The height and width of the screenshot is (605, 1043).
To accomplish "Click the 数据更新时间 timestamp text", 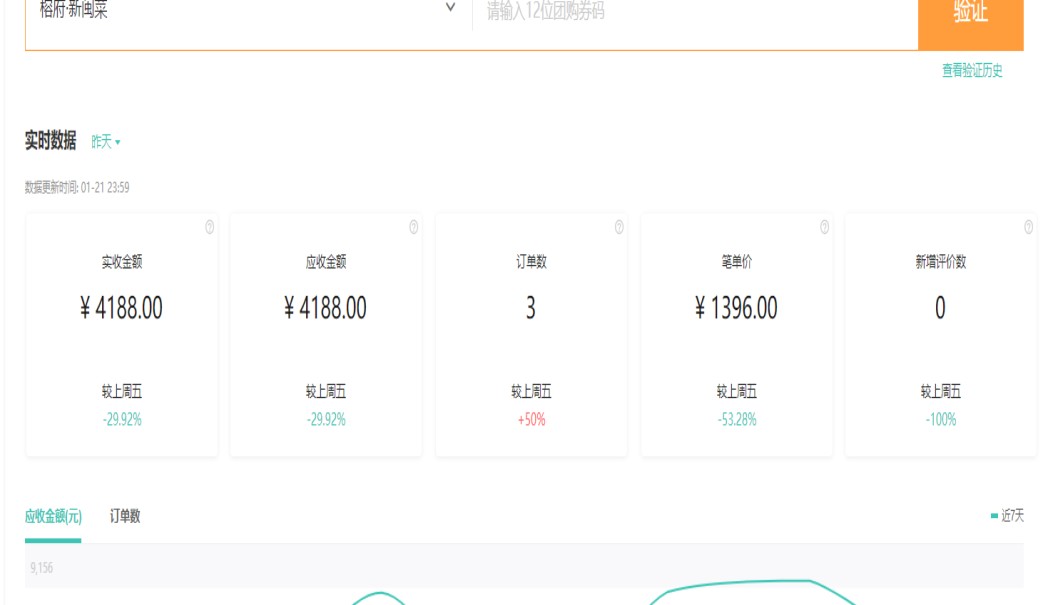I will (x=77, y=187).
